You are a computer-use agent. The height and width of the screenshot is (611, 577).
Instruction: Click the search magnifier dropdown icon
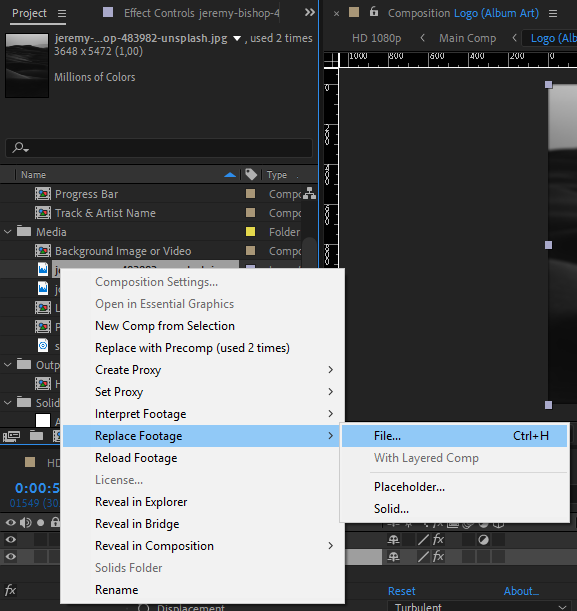[20, 148]
